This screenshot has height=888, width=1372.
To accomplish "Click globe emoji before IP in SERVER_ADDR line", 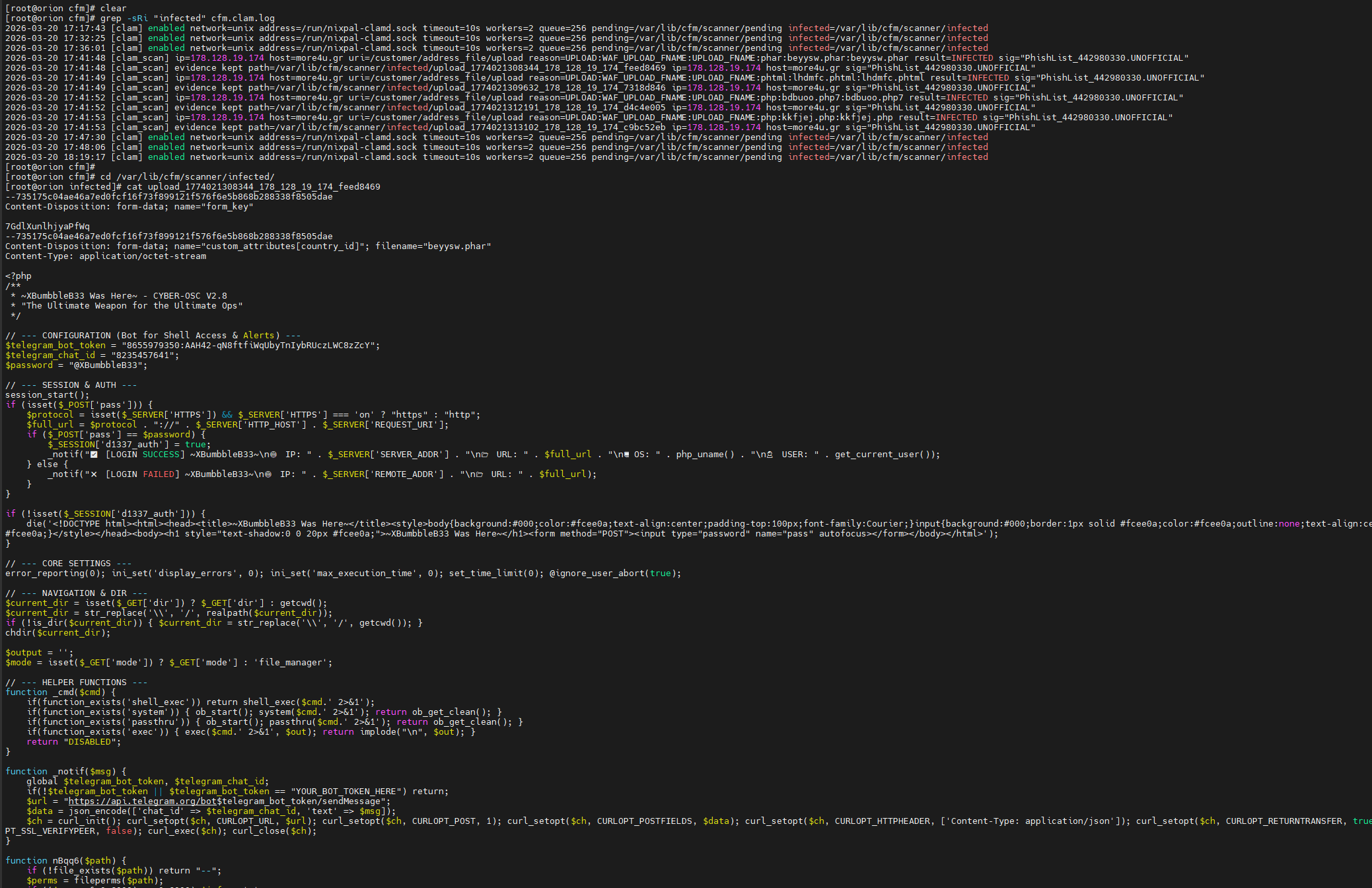I will click(x=273, y=455).
